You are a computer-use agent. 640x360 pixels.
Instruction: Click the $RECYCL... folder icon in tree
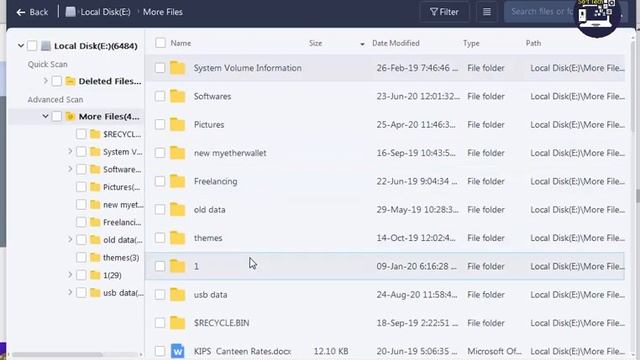tap(95, 134)
